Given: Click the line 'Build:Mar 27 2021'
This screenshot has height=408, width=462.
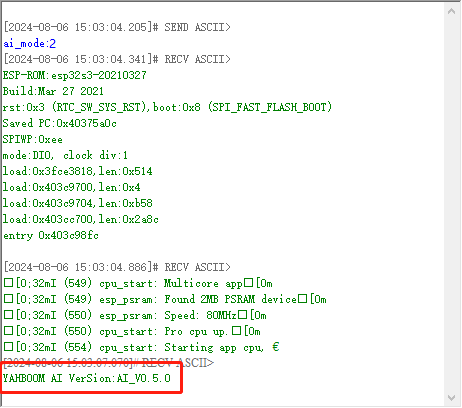Looking at the screenshot, I should point(53,91).
